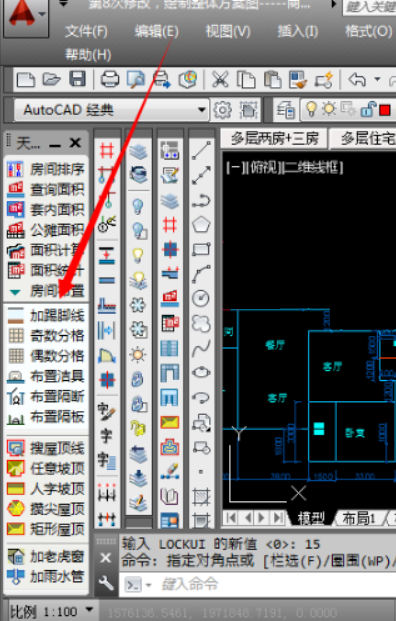Select 布置隔断 command
396x621 pixels.
tap(46, 396)
